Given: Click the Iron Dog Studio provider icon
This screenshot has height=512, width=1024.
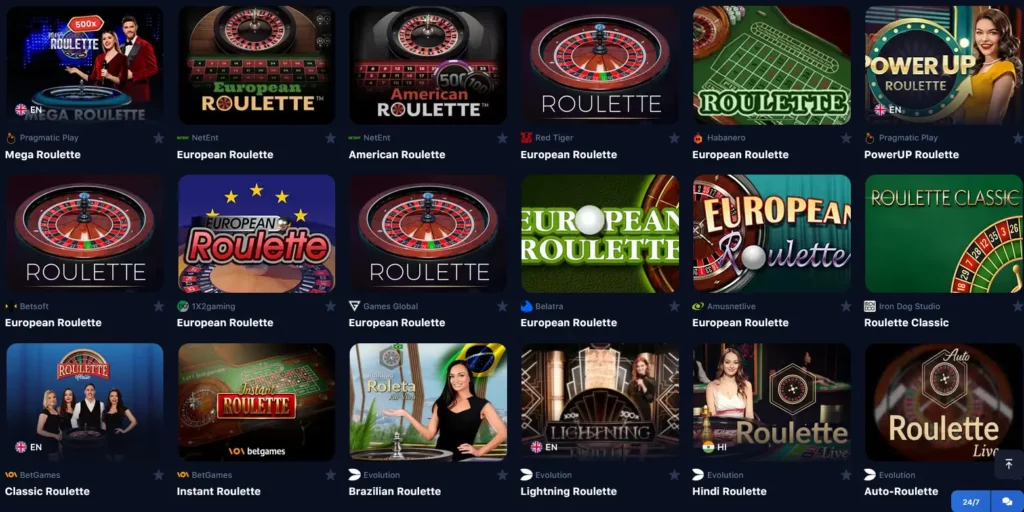Looking at the screenshot, I should 870,306.
